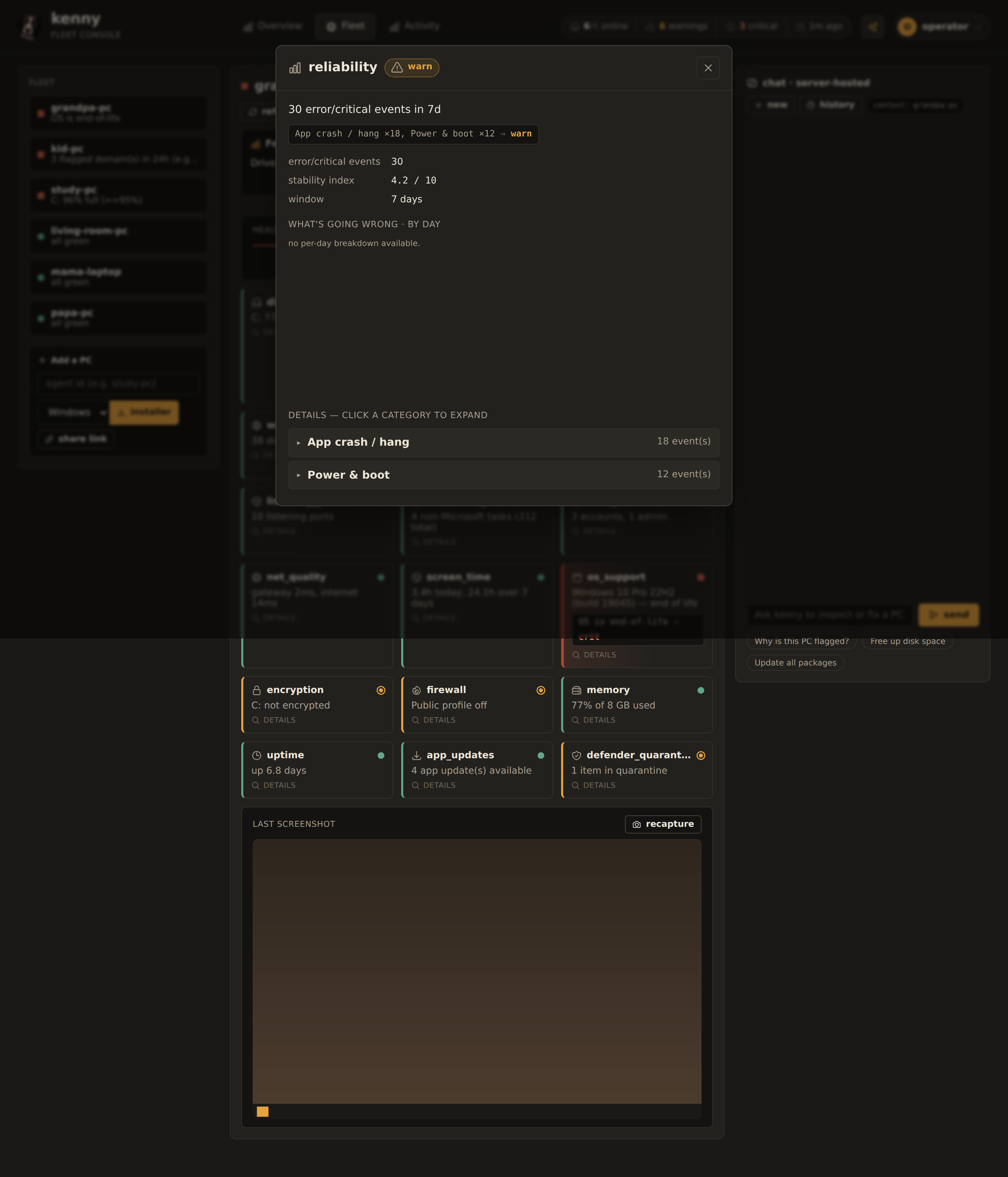Open DETAILS on the uptime card

pyautogui.click(x=274, y=785)
